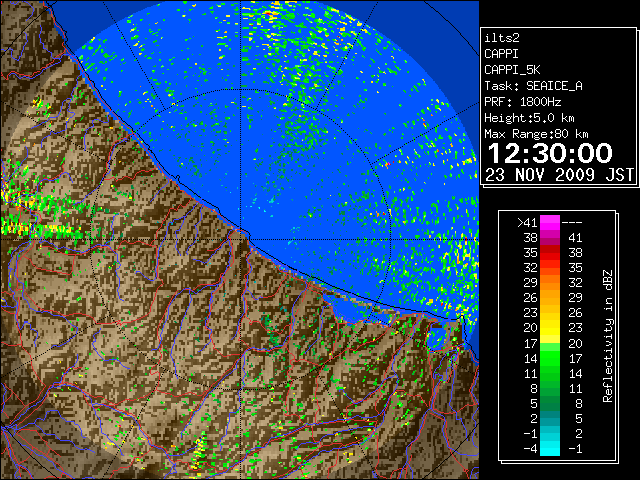Screen dimensions: 640x480
Task: Click the 12:30:00 timestamp
Action: click(550, 153)
